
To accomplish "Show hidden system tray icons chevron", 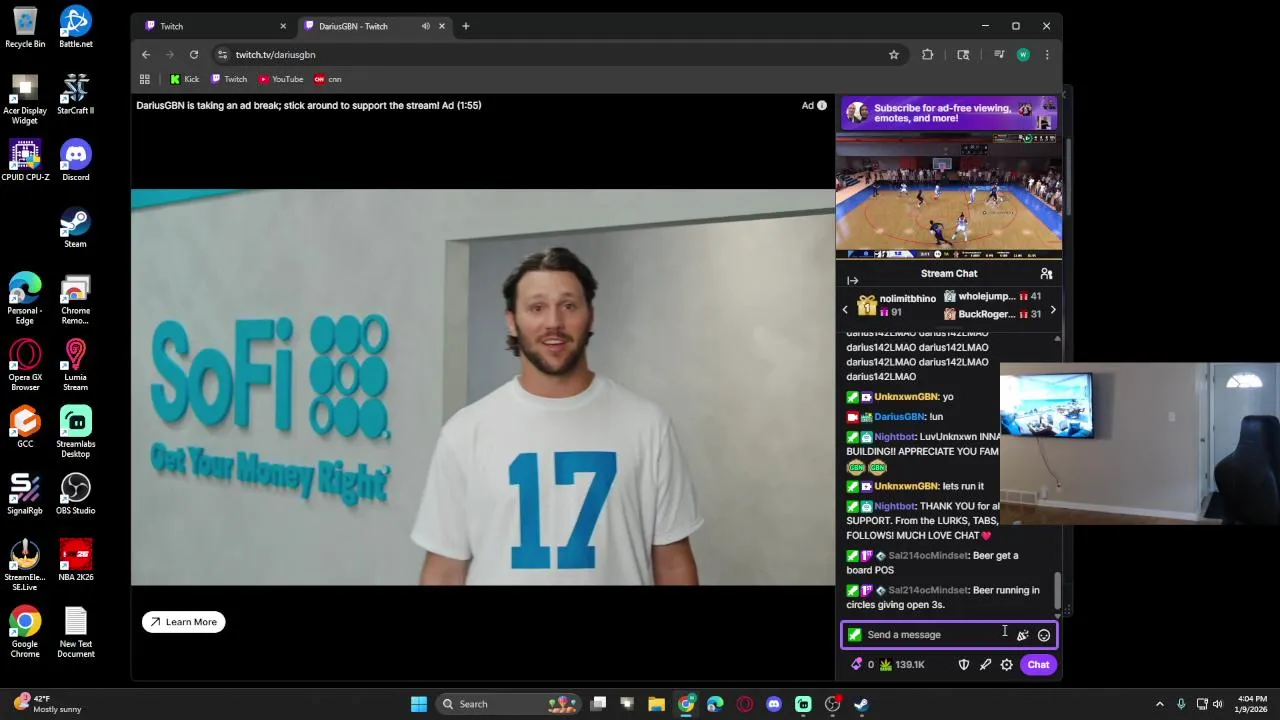I will 1160,704.
